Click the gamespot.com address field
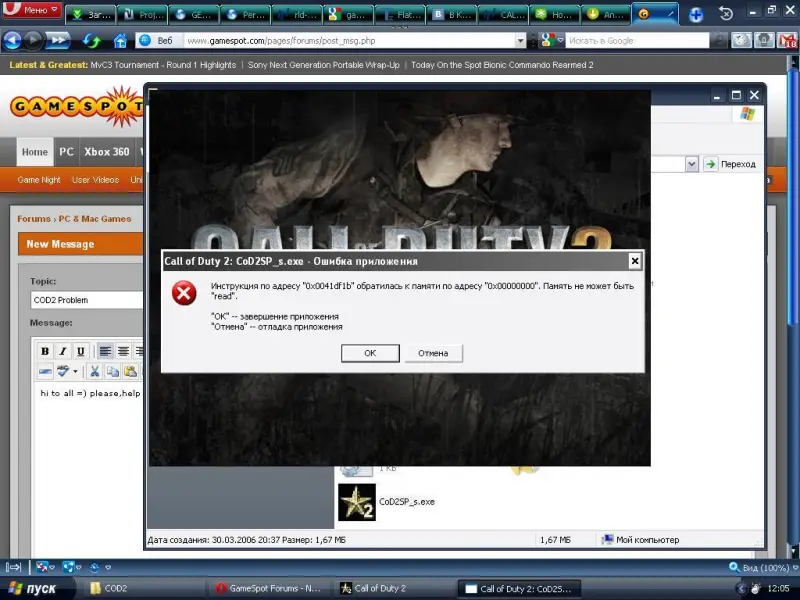 (x=349, y=41)
